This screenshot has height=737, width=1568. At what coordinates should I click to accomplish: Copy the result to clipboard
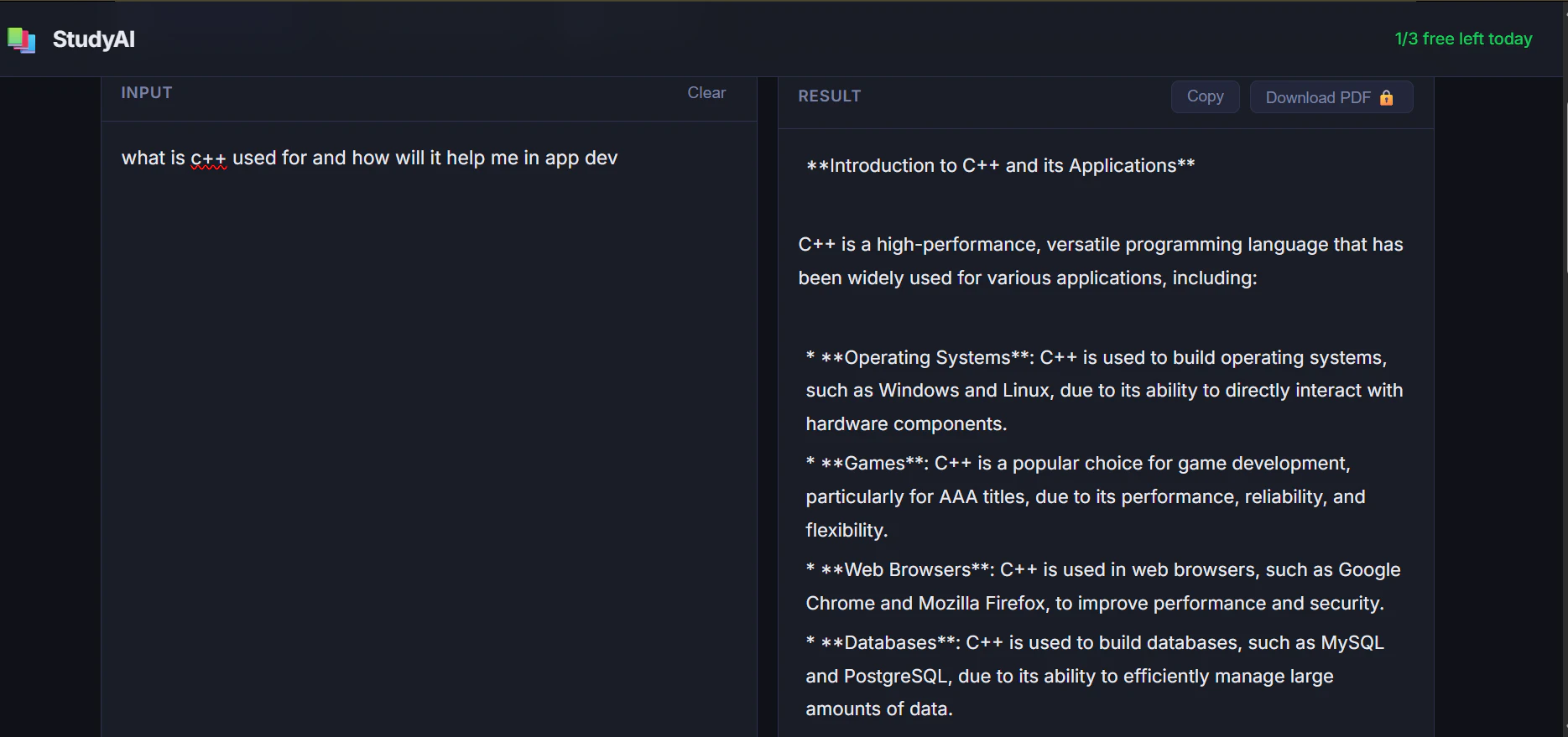point(1205,97)
